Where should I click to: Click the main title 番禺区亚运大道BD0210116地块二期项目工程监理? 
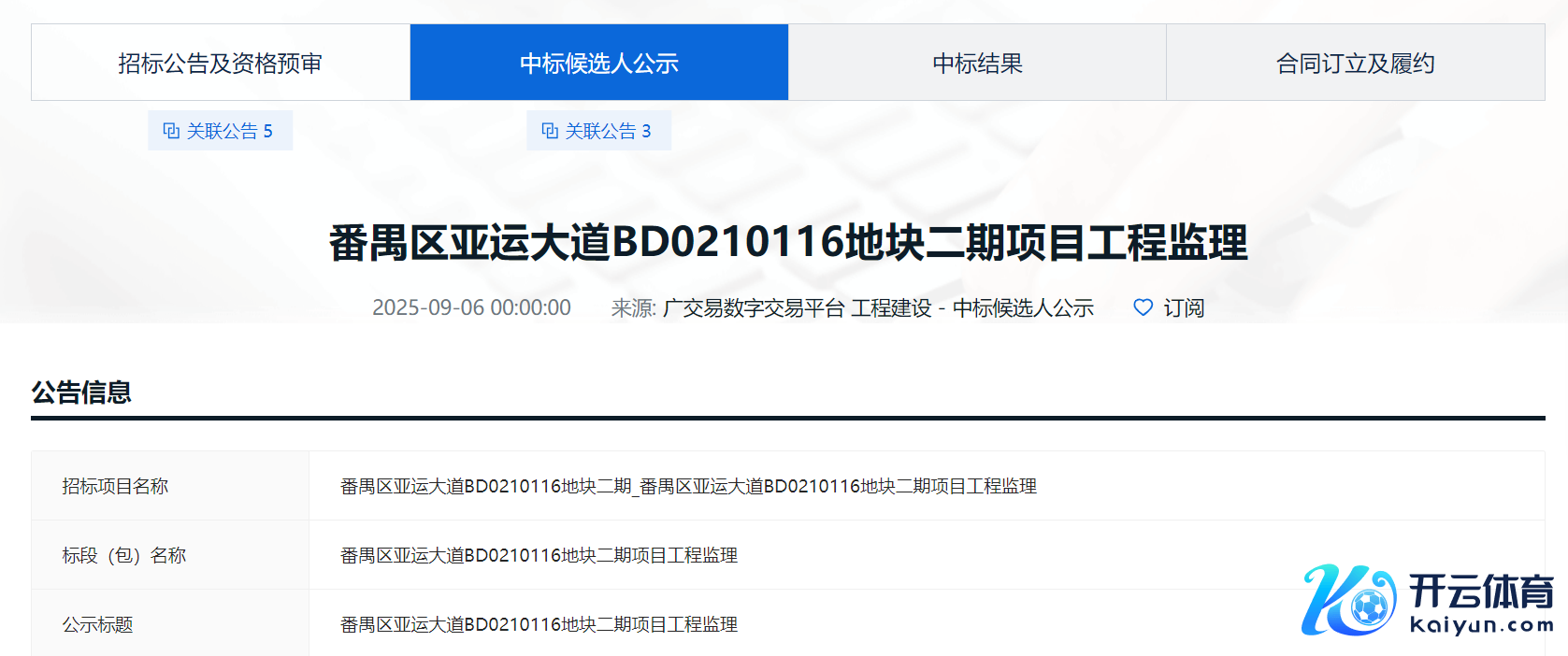coord(787,242)
